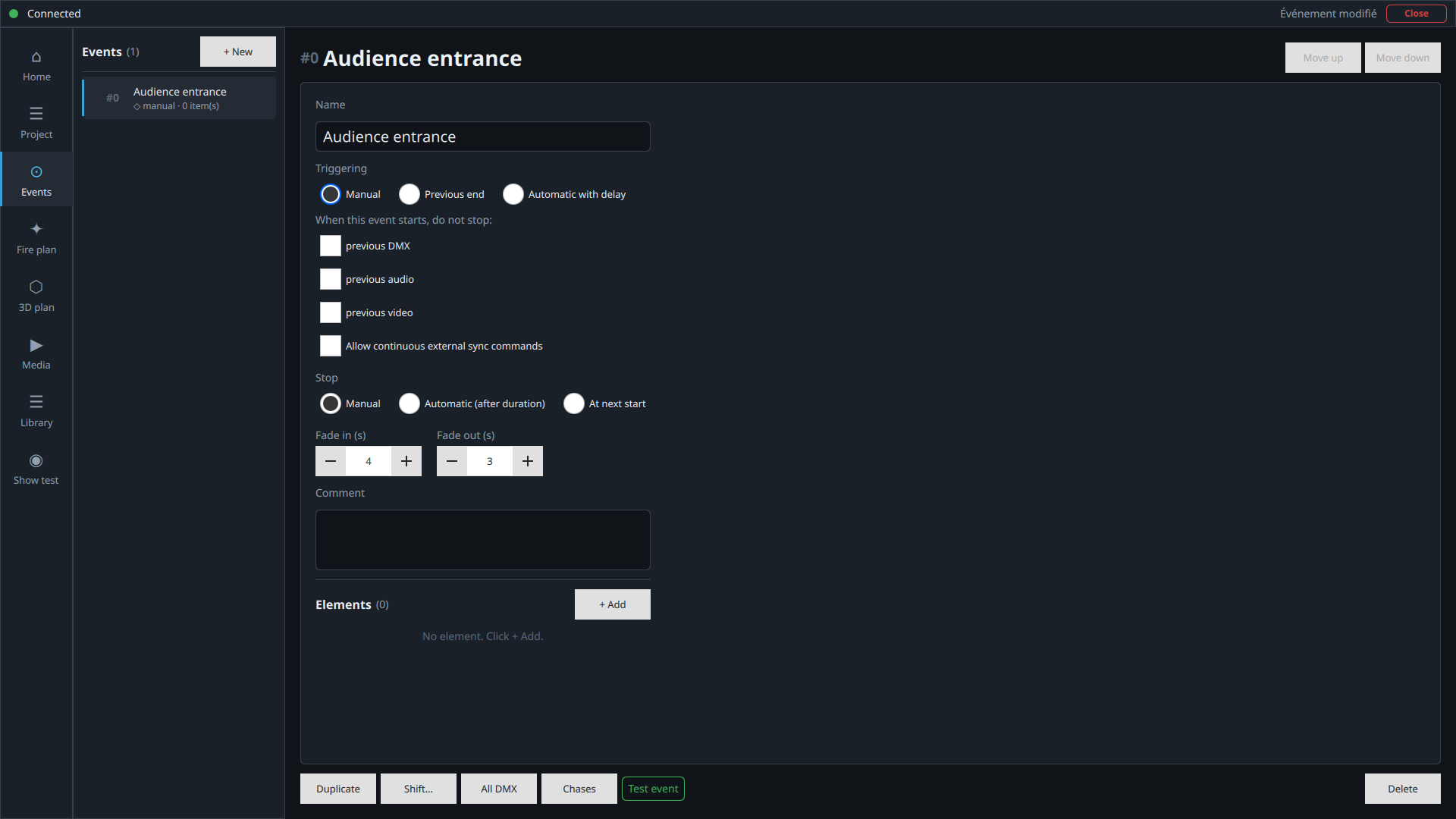Increase Fade out value with plus
1456x819 pixels.
coord(528,461)
